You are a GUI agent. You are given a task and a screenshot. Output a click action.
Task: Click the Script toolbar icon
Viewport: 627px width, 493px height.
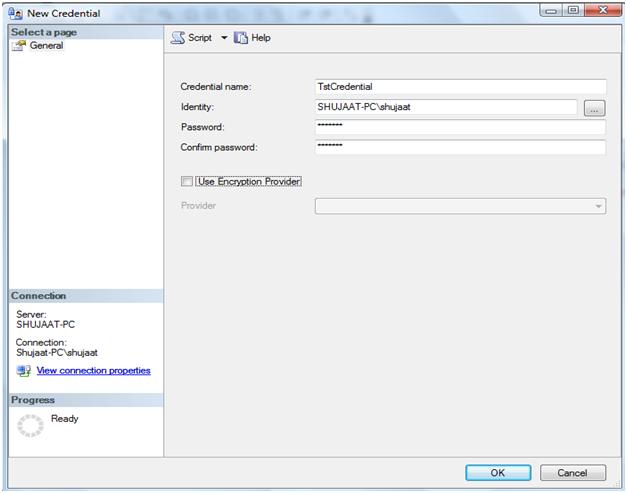tap(178, 38)
